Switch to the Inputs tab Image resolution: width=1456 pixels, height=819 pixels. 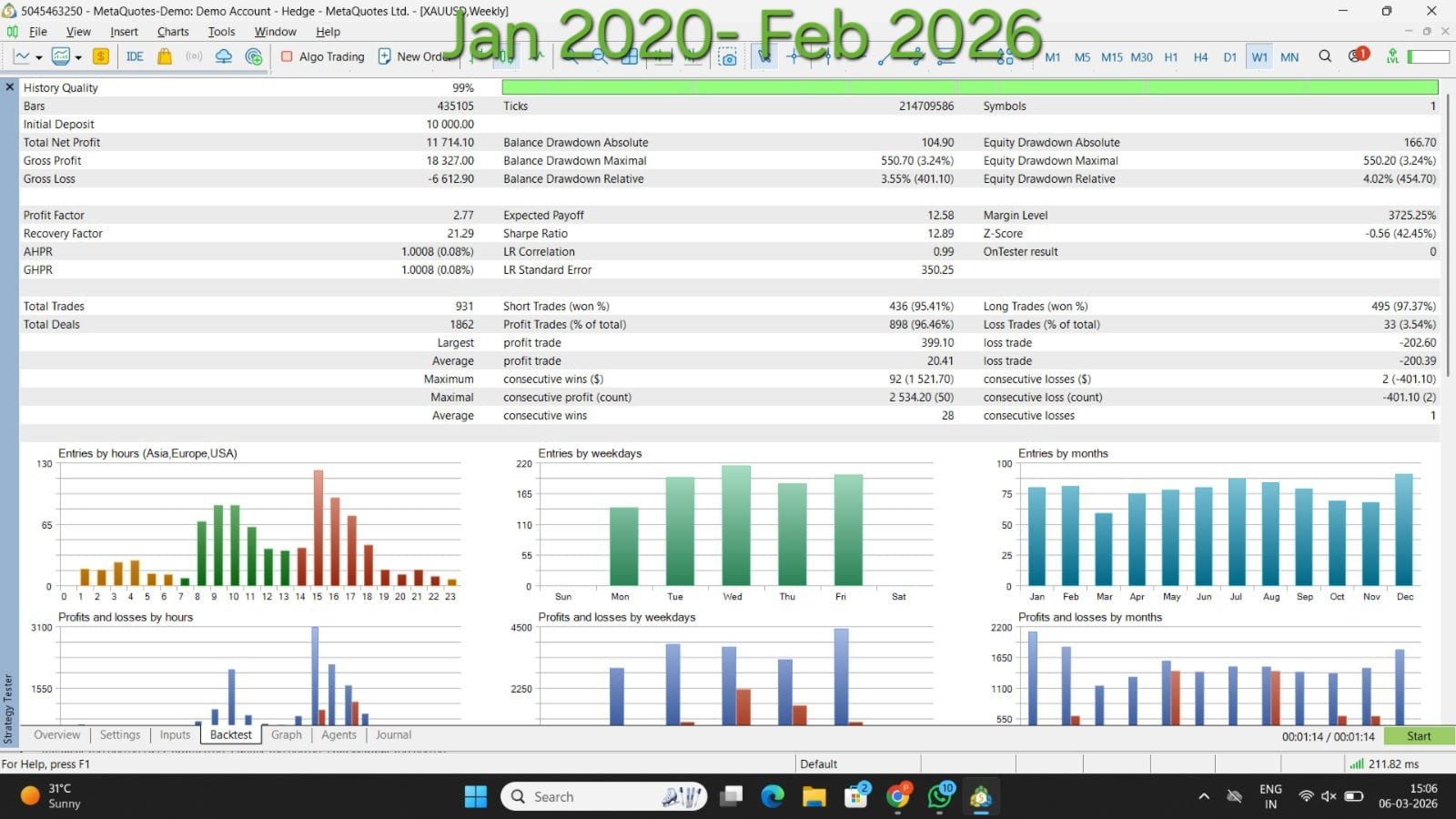click(x=175, y=735)
